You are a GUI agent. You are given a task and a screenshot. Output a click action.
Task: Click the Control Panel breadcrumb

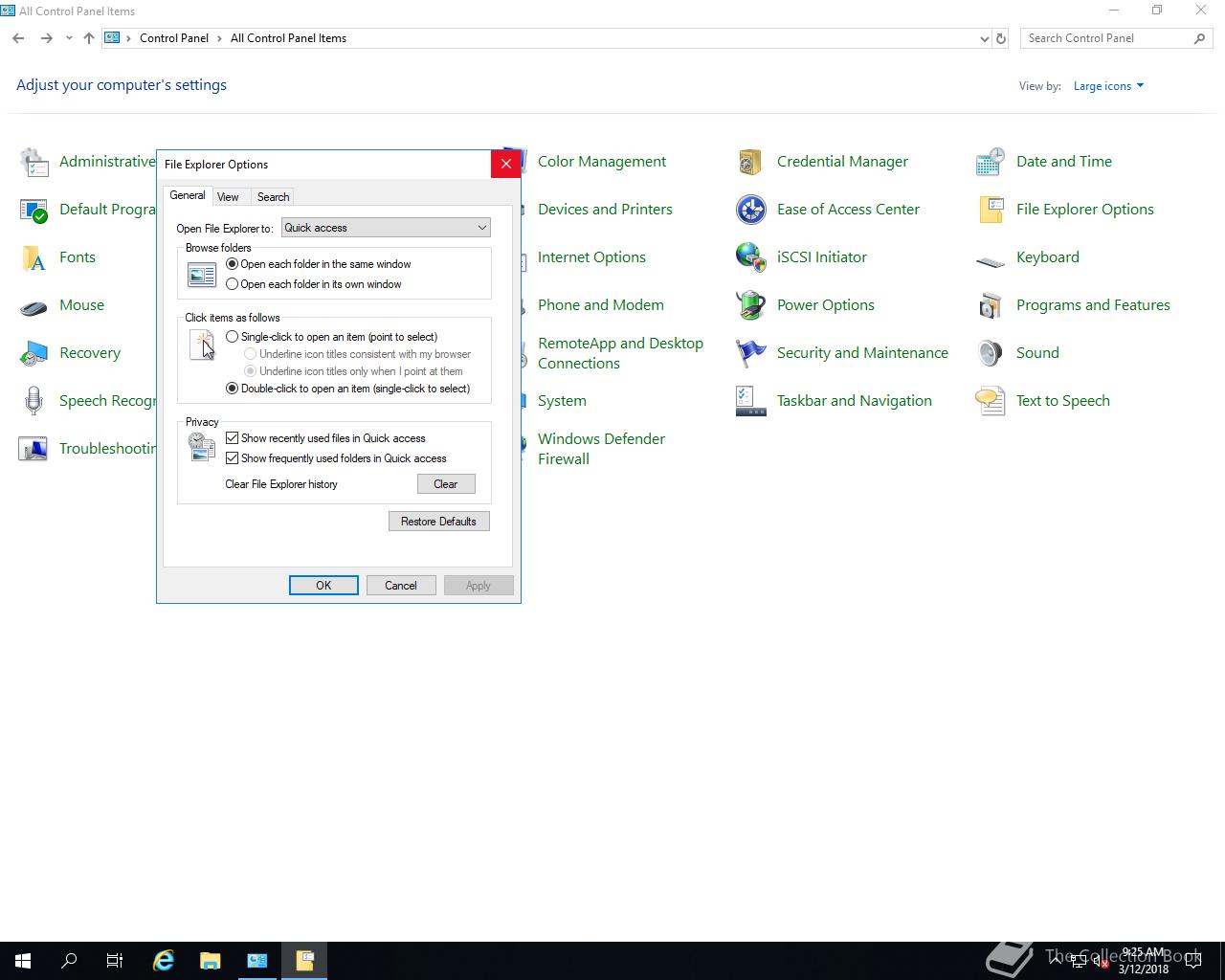(174, 38)
